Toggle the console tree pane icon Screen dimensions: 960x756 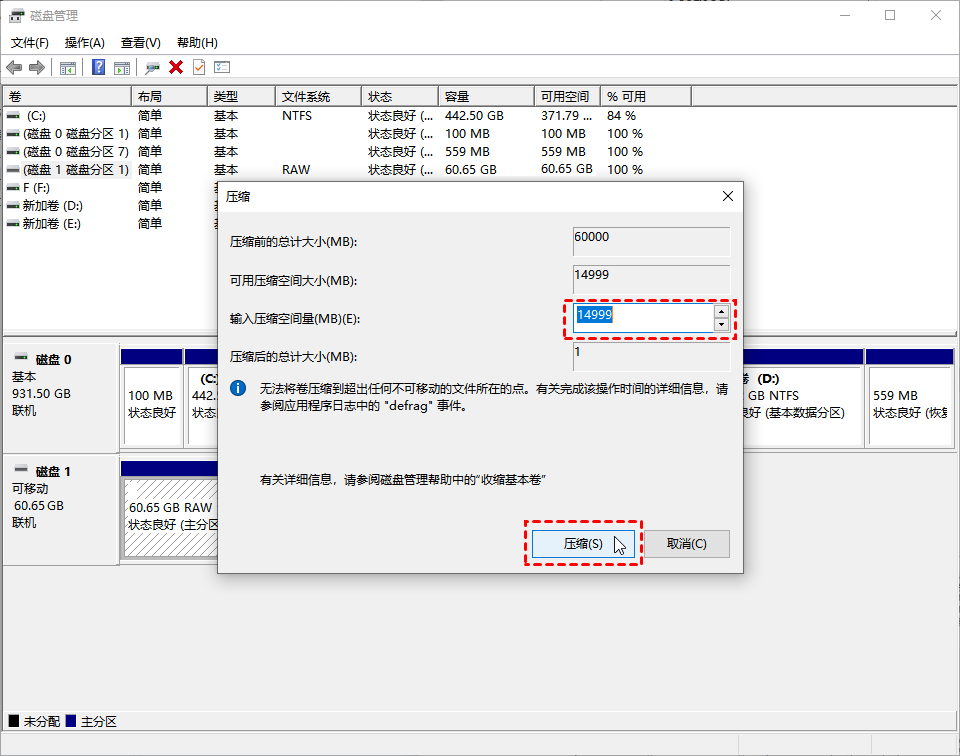[x=67, y=67]
